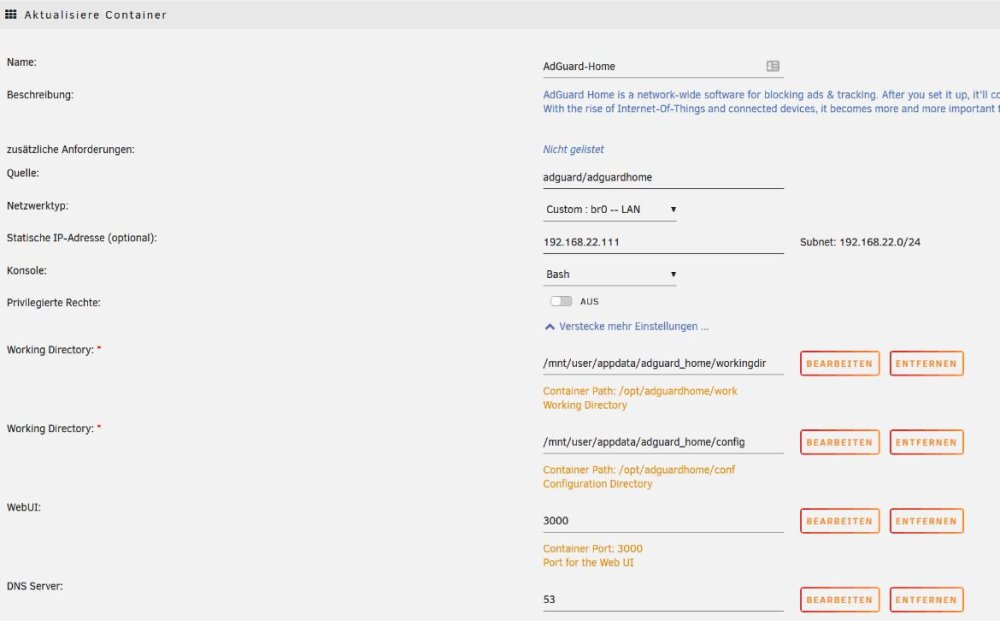Click the WebUI label

pyautogui.click(x=24, y=508)
